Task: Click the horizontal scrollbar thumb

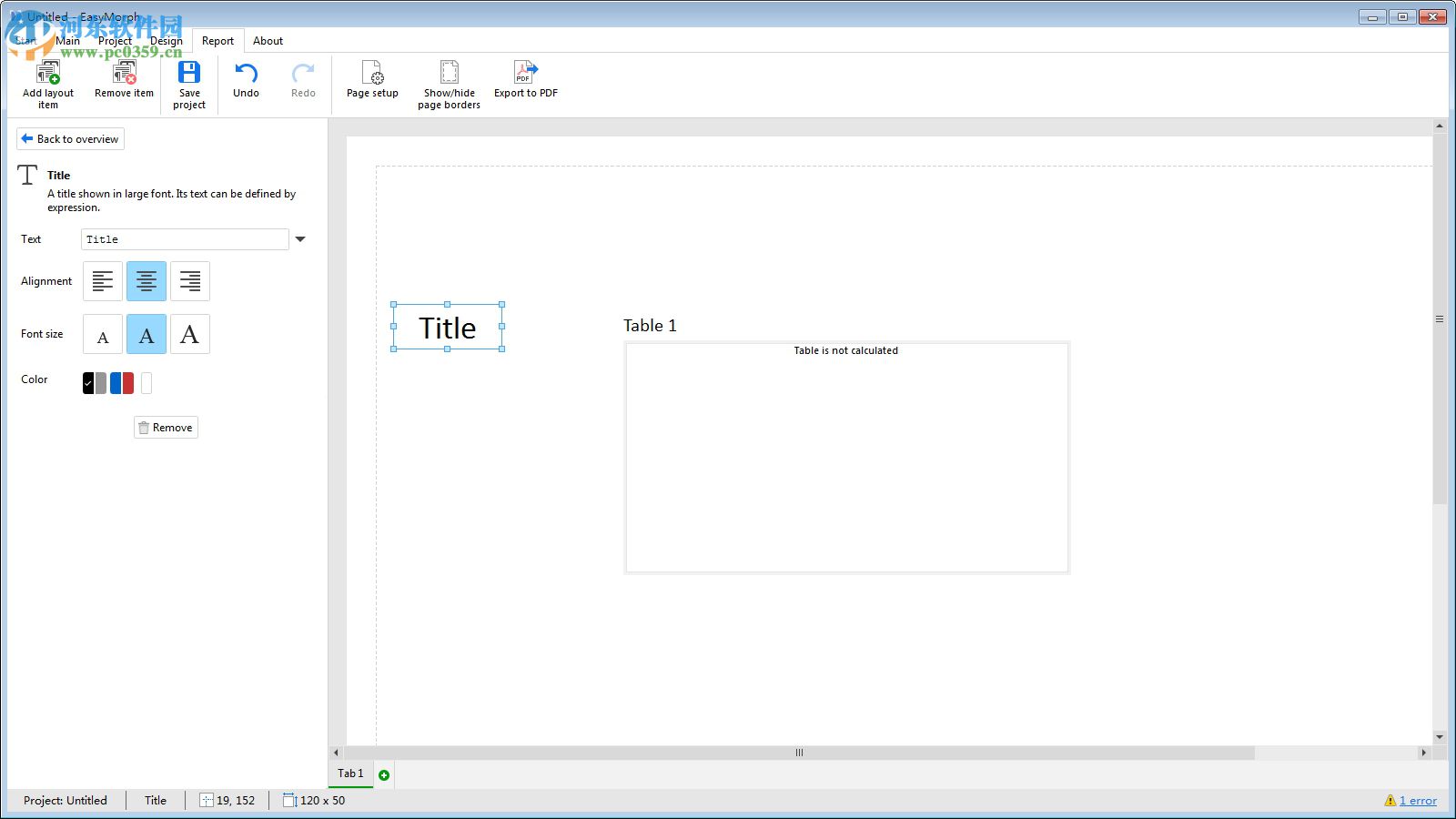Action: pyautogui.click(x=799, y=753)
